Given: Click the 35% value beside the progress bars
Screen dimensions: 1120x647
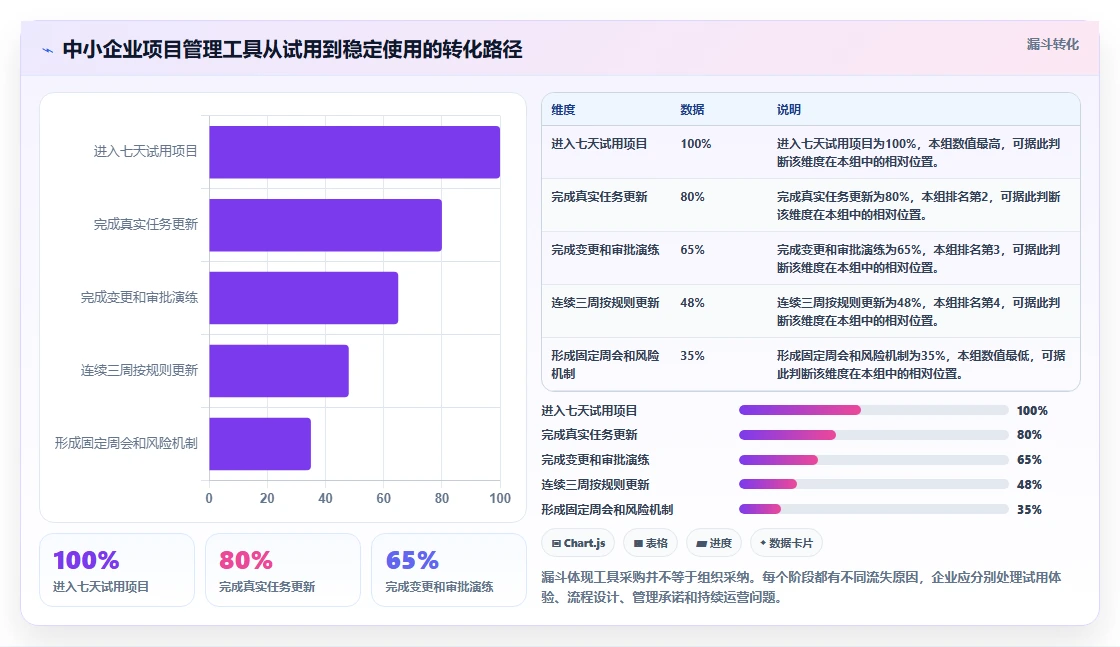Looking at the screenshot, I should (x=1029, y=510).
